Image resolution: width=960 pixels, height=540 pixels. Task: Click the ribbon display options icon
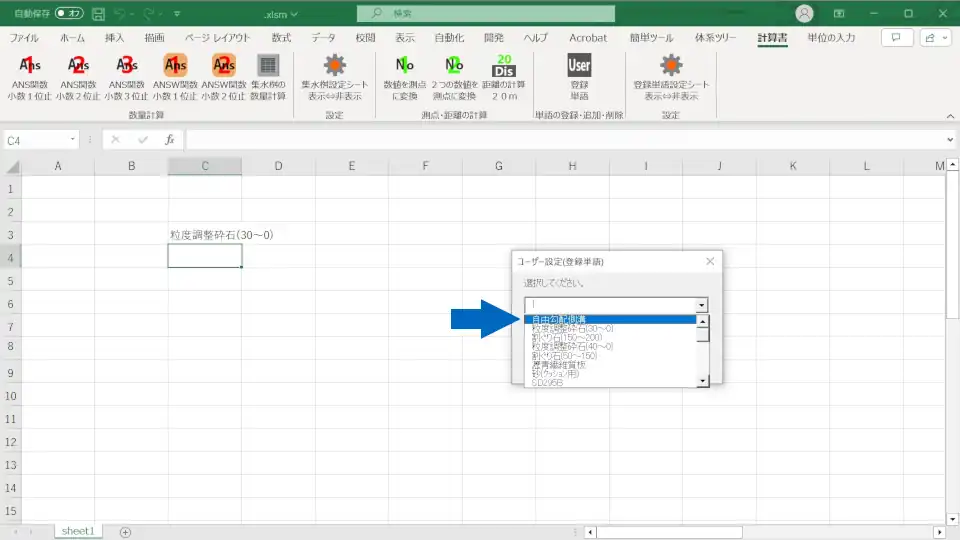coord(839,13)
